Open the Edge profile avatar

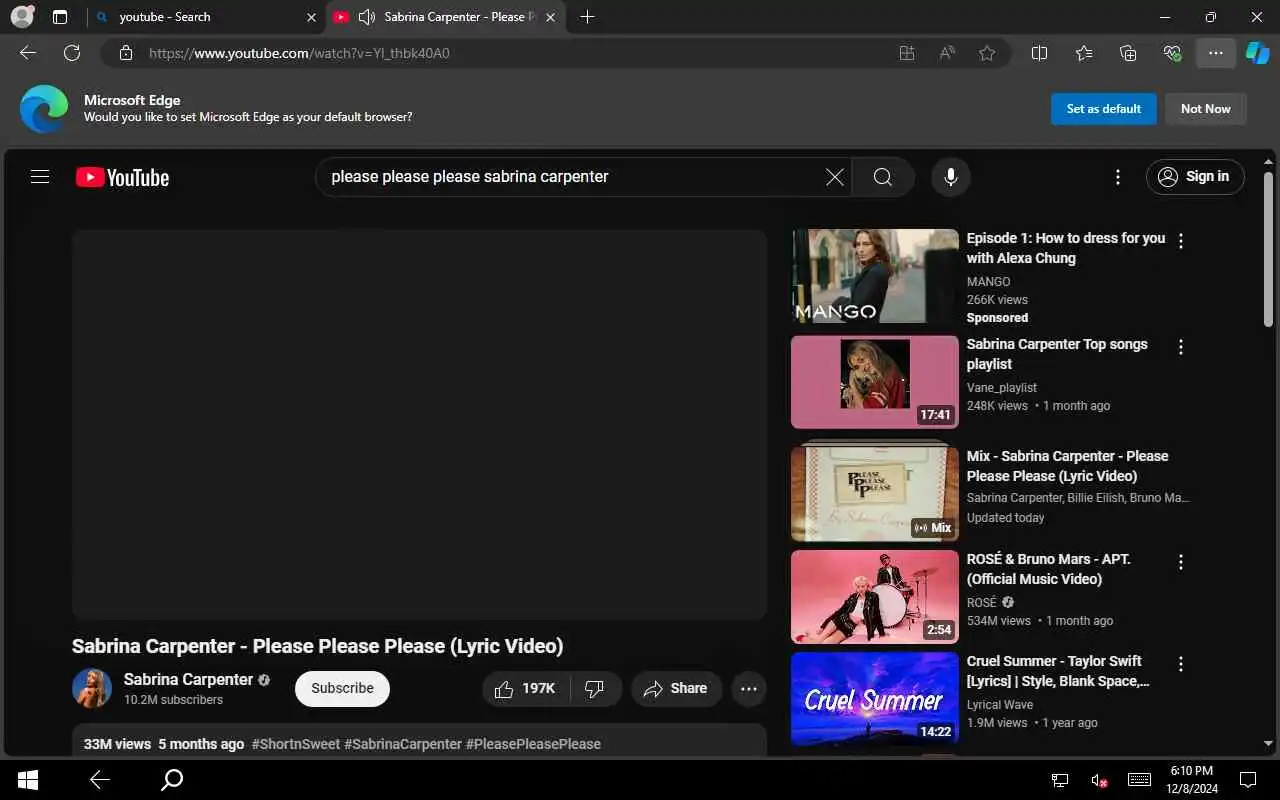tap(22, 17)
